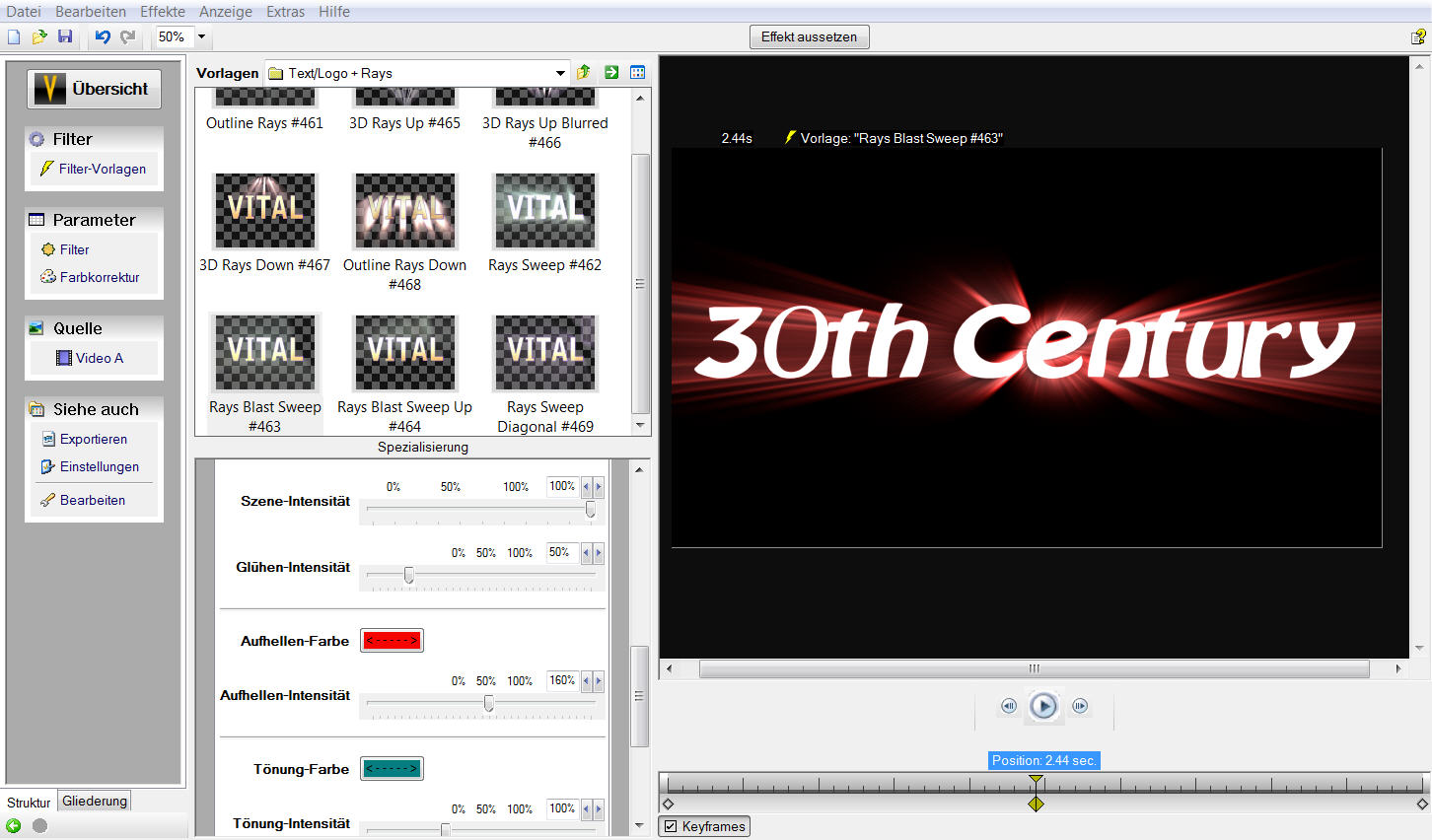
Task: Click the green folder-up icon beside Vorlagen
Action: click(584, 72)
